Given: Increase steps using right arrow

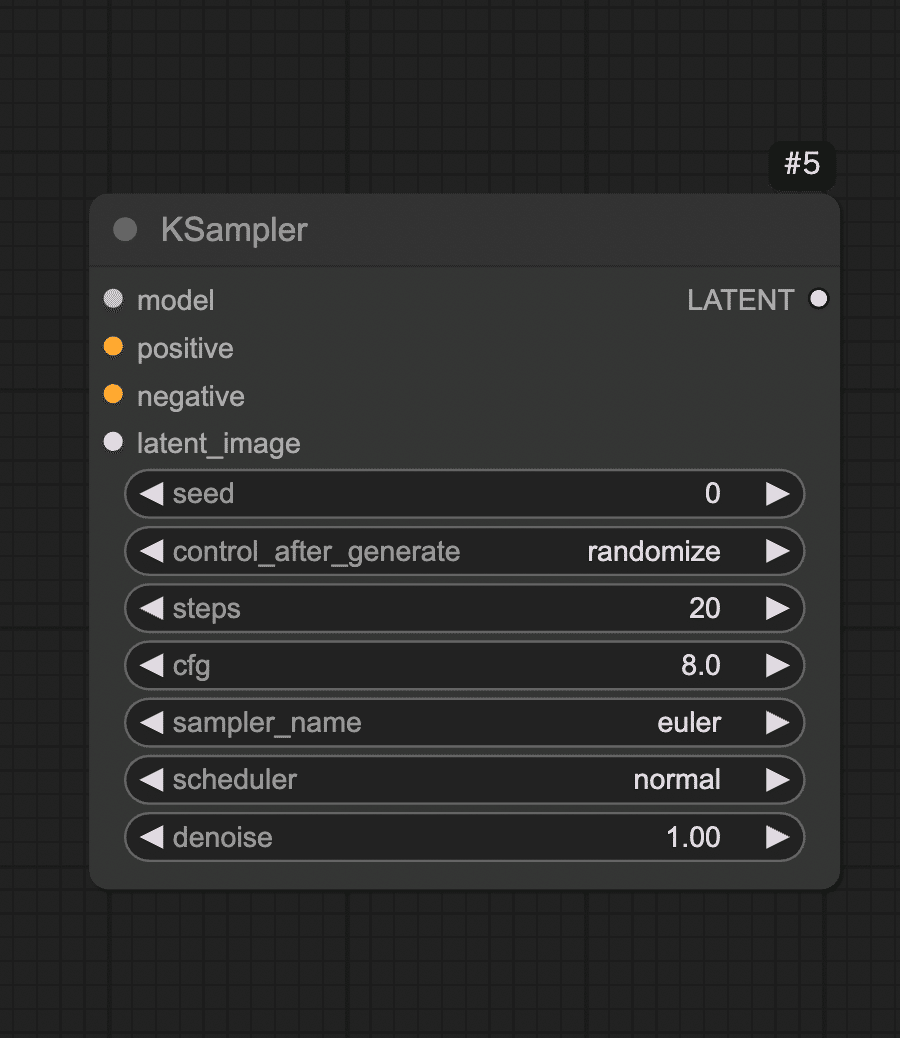Looking at the screenshot, I should click(x=778, y=608).
